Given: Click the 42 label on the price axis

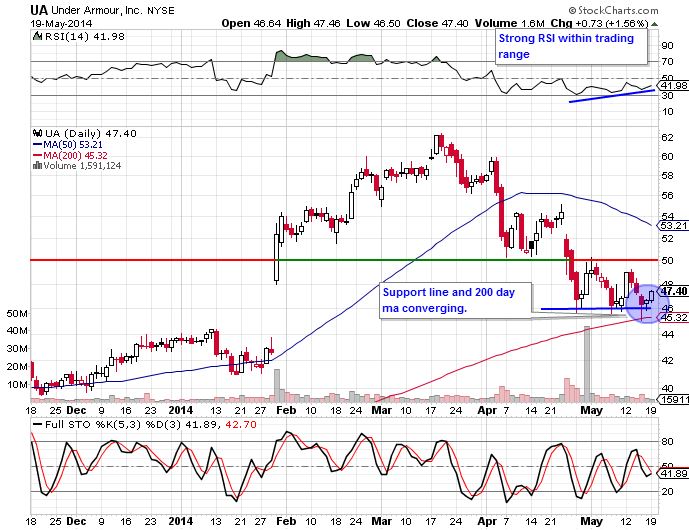Looking at the screenshot, I should [667, 361].
